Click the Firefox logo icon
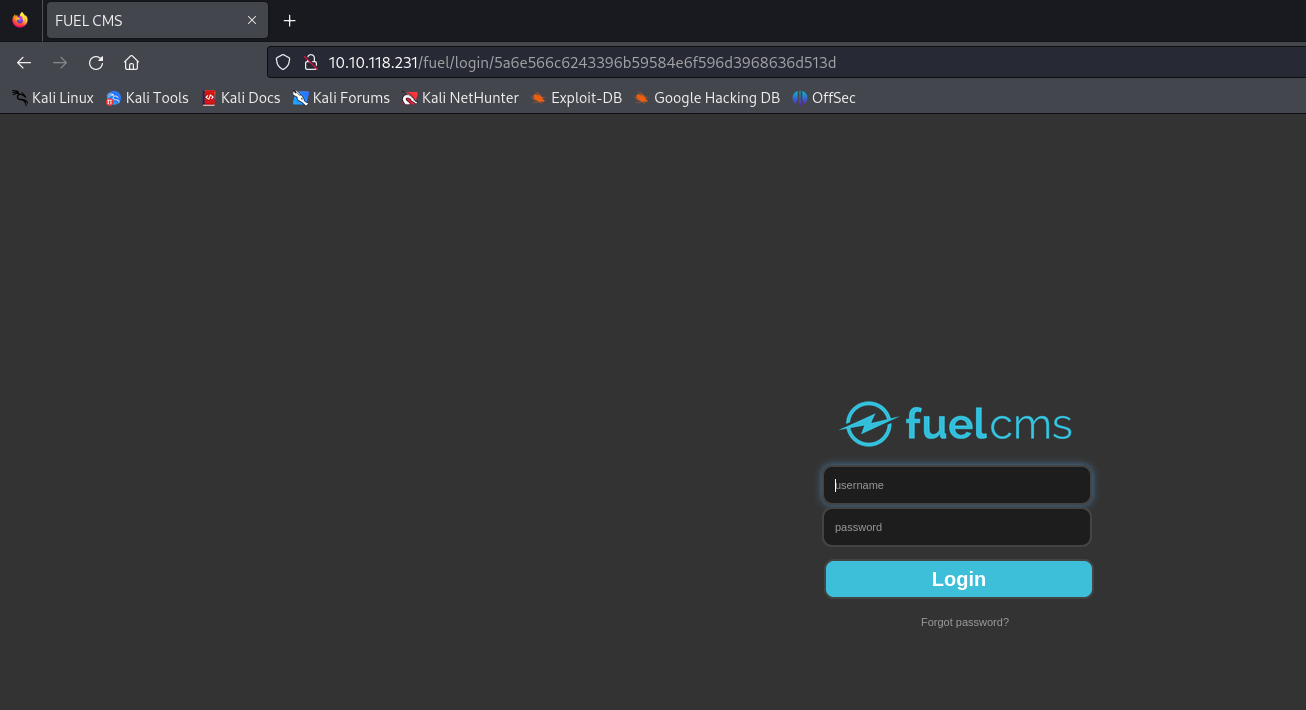The height and width of the screenshot is (710, 1306). [20, 20]
